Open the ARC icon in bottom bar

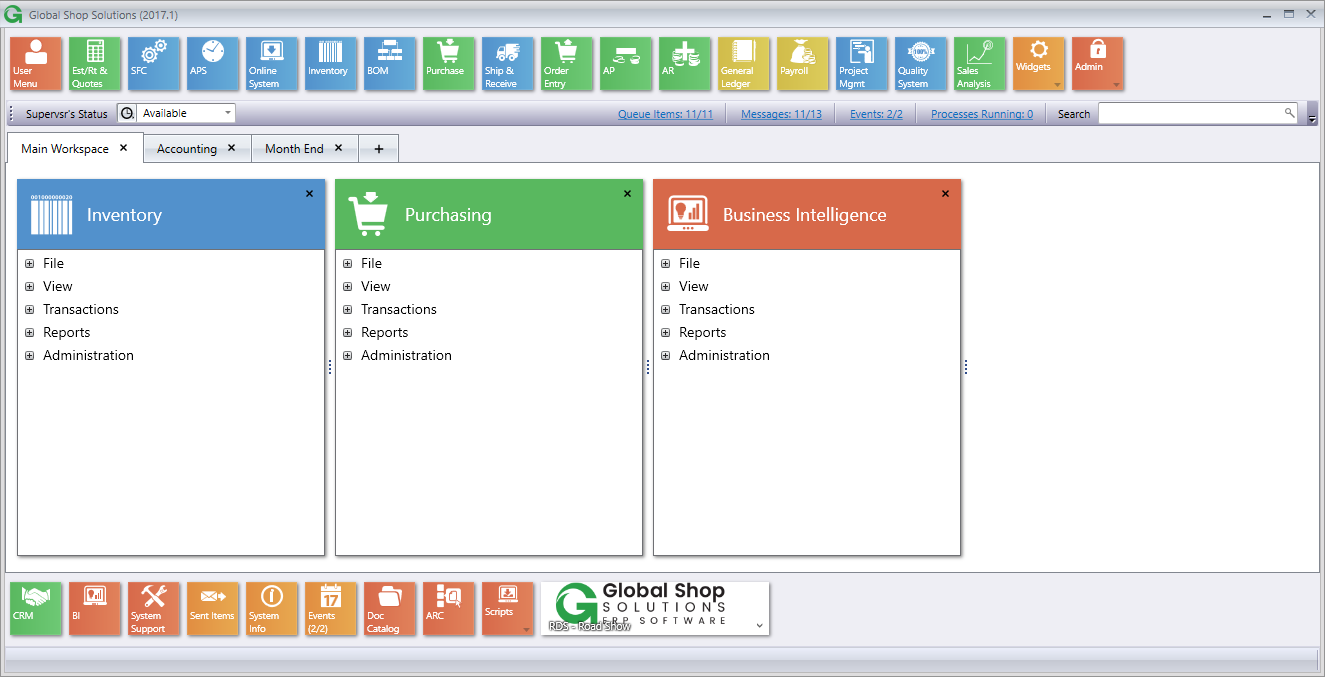(448, 608)
